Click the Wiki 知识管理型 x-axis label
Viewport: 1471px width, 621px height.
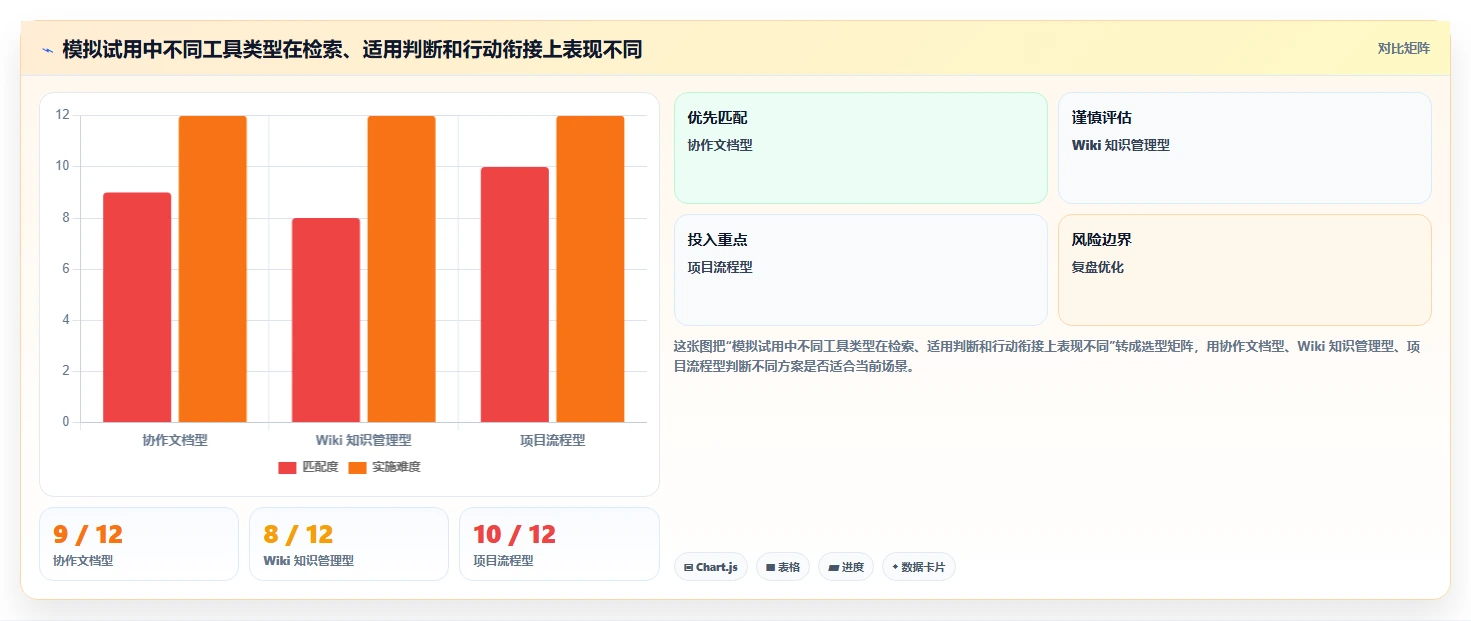coord(364,440)
